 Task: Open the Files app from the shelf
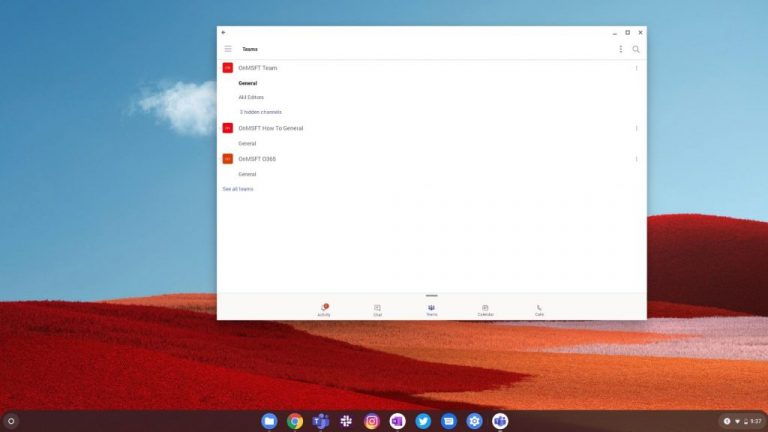click(269, 421)
